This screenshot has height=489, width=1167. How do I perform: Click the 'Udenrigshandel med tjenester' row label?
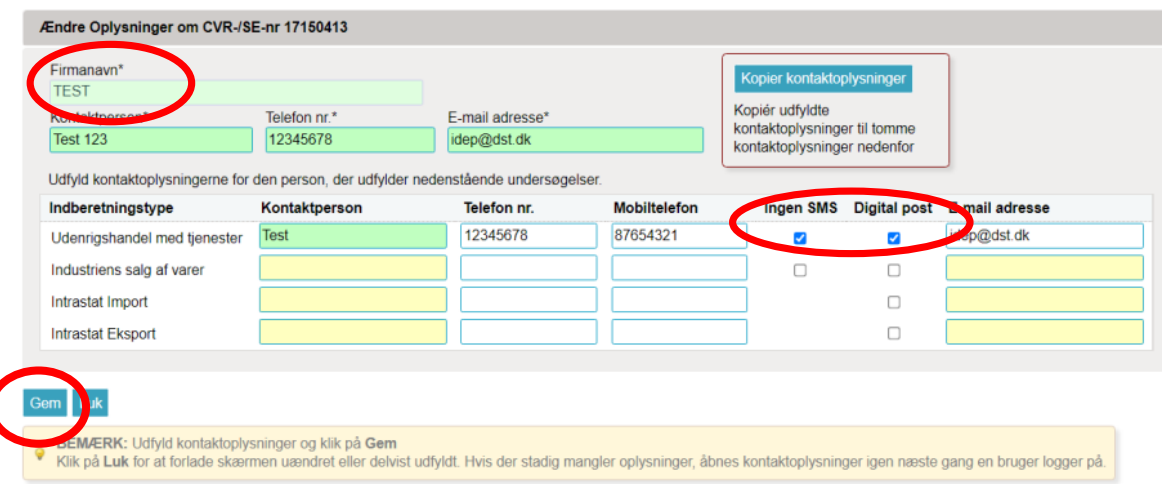[147, 239]
